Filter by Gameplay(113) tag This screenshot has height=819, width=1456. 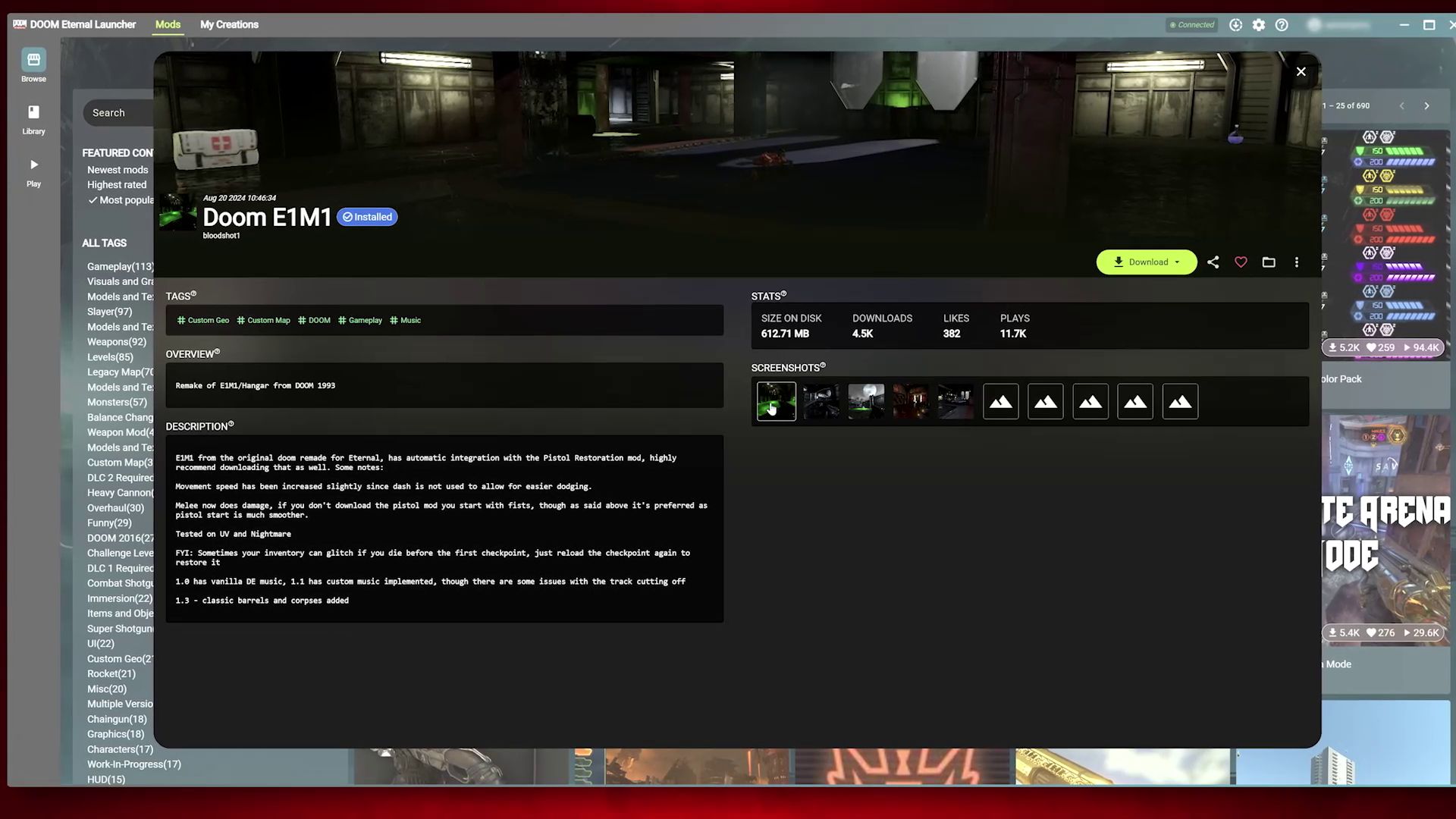(121, 267)
